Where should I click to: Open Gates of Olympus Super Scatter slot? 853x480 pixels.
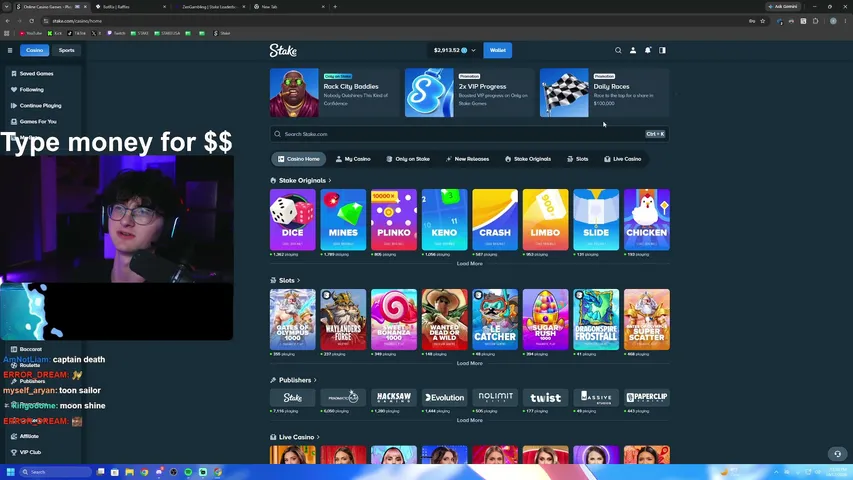coord(647,319)
